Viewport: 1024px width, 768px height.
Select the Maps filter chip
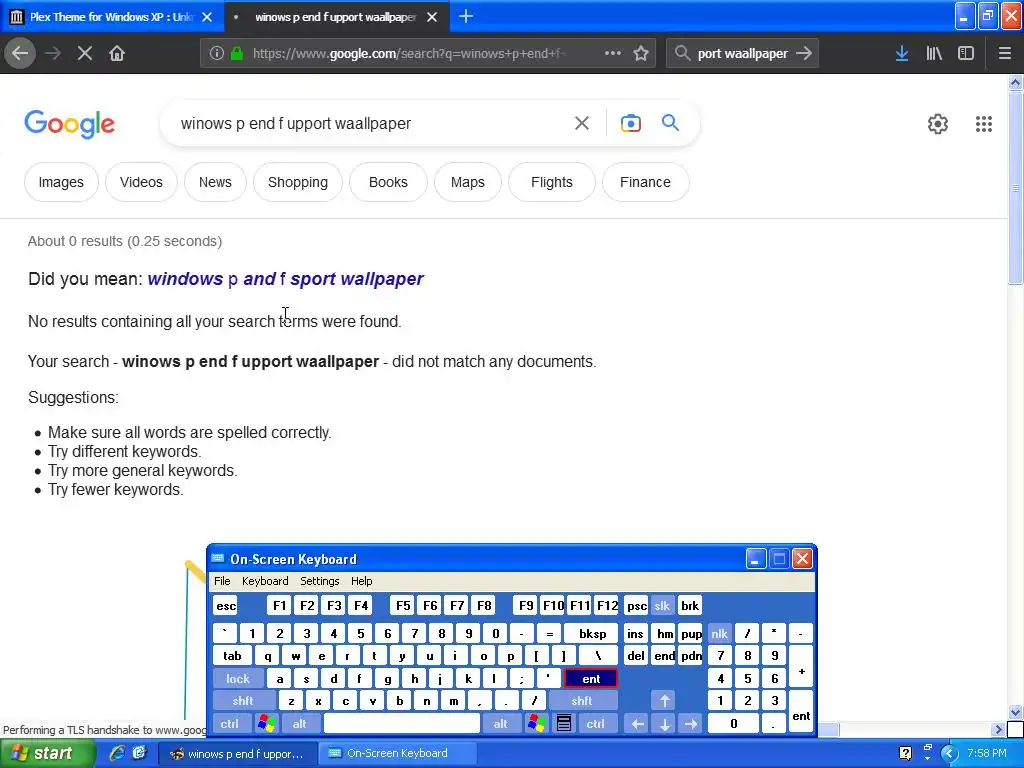(x=468, y=182)
